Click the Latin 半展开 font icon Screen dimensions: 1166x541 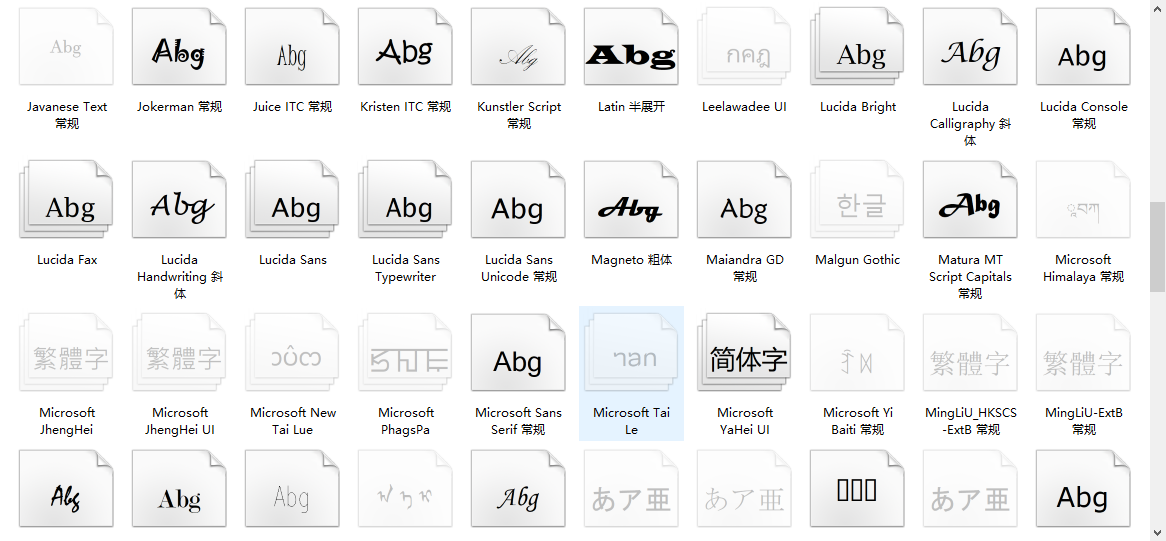631,46
